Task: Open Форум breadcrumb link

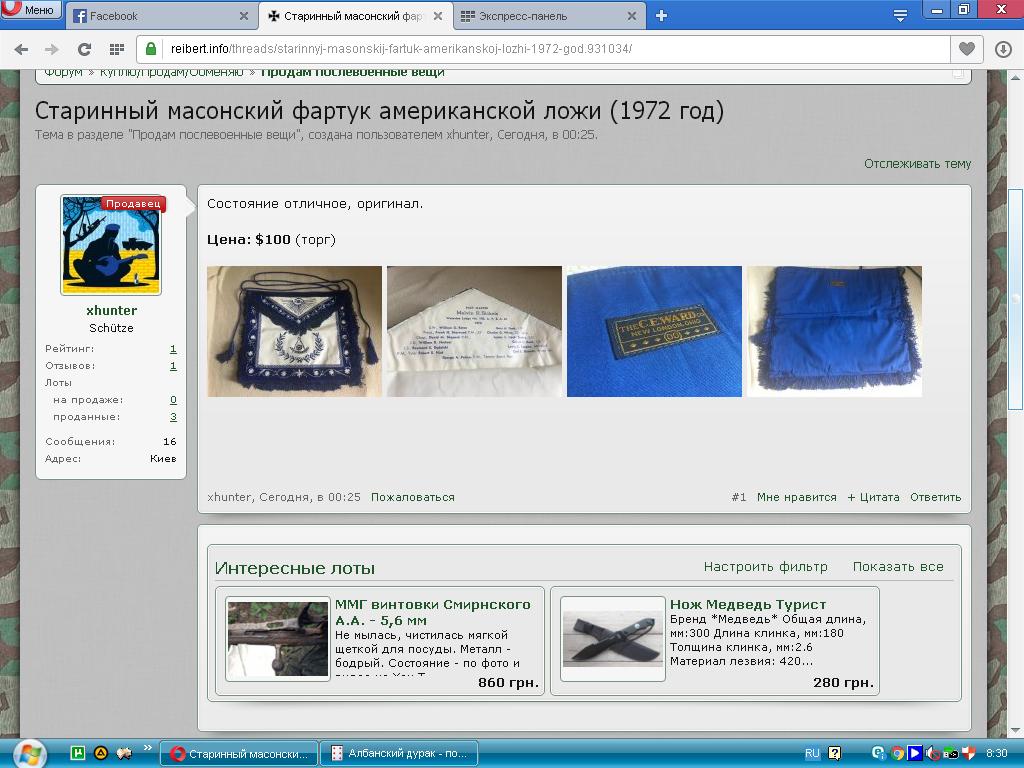Action: (x=63, y=72)
